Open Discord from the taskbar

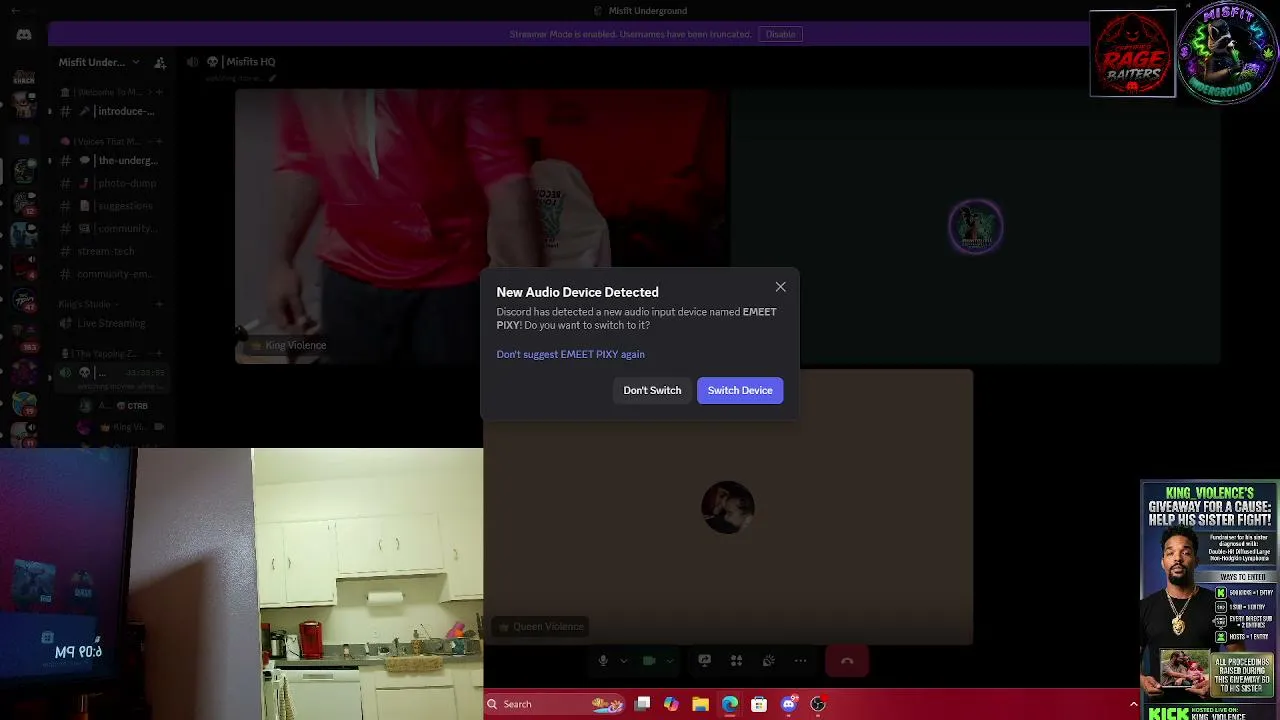[789, 704]
